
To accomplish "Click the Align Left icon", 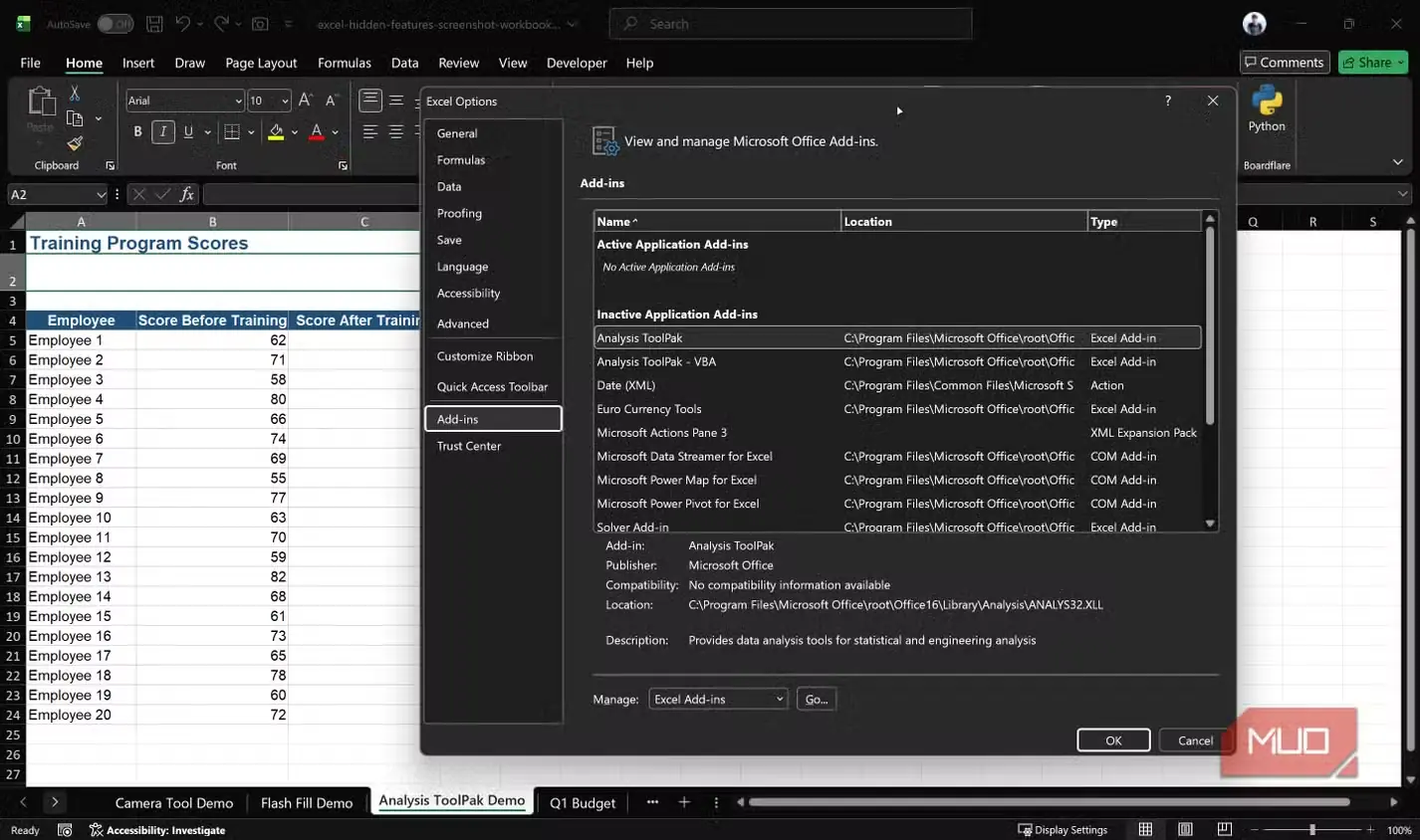I will [370, 131].
